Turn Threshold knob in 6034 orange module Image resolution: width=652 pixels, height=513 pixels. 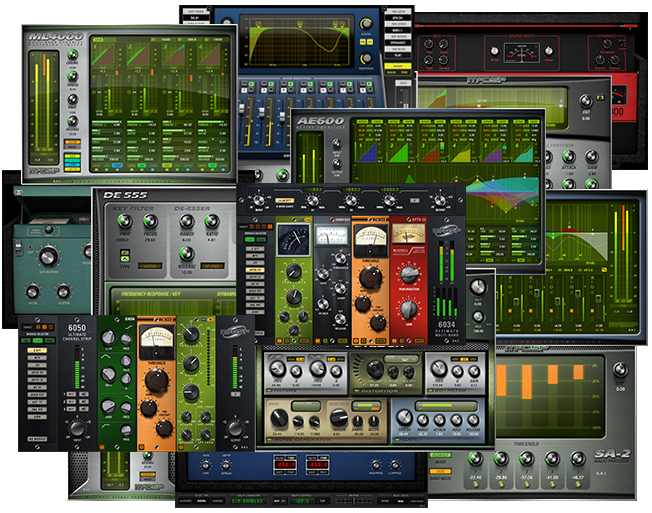point(370,276)
